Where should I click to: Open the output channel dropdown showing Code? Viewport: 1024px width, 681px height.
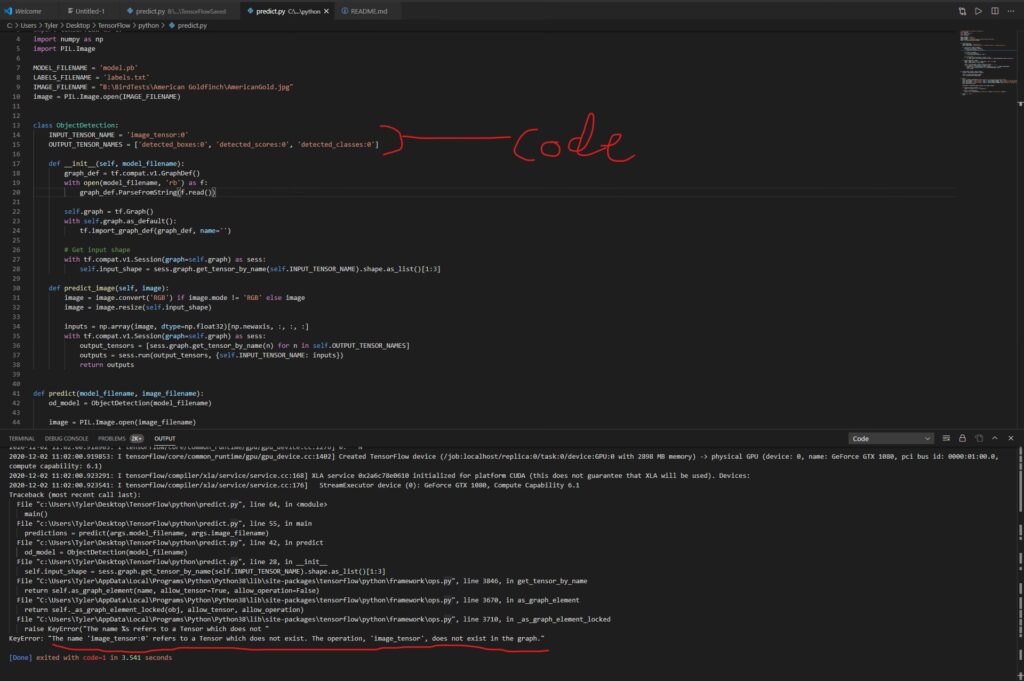[891, 438]
